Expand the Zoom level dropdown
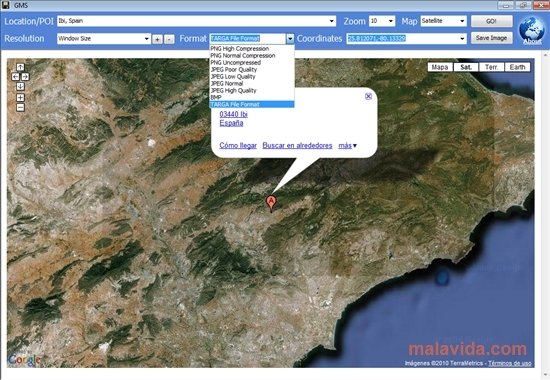 [x=390, y=21]
